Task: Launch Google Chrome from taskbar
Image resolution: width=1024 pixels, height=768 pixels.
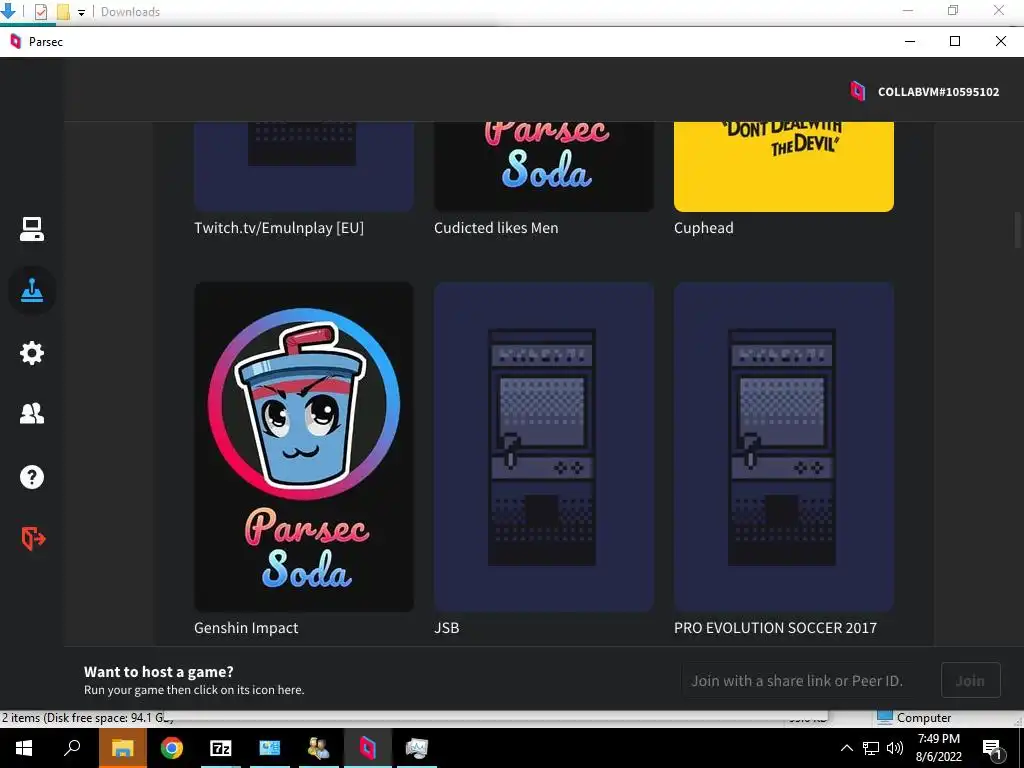Action: 172,748
